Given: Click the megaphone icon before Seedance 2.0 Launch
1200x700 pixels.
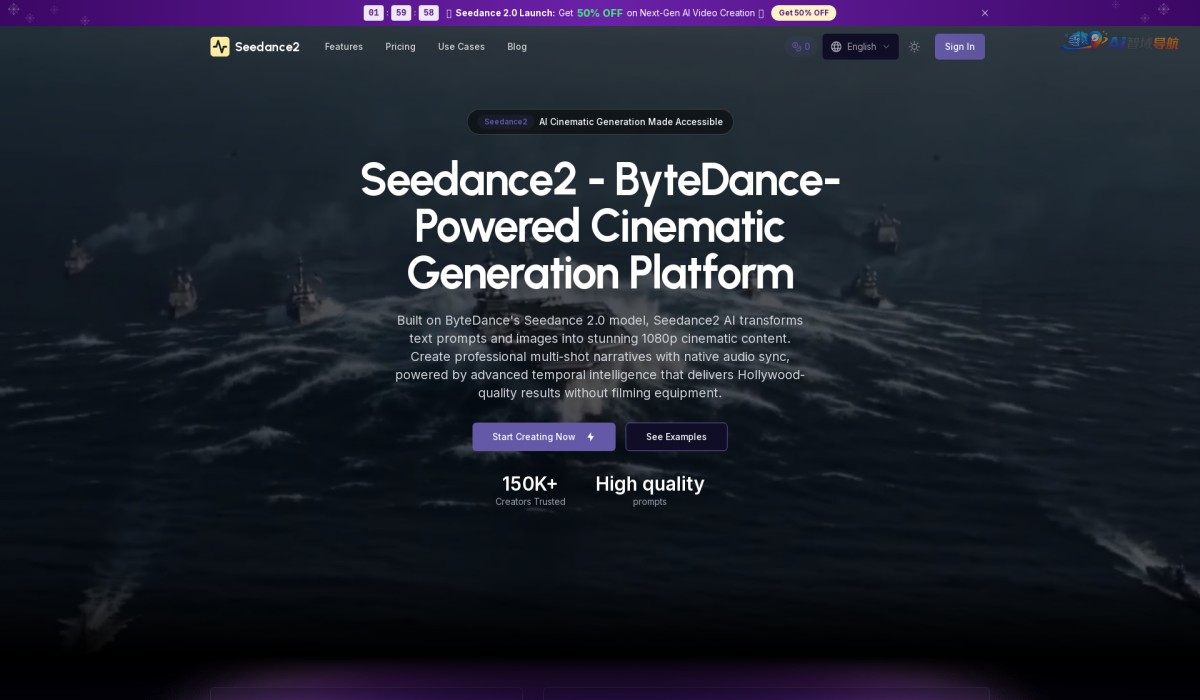Looking at the screenshot, I should tap(447, 13).
